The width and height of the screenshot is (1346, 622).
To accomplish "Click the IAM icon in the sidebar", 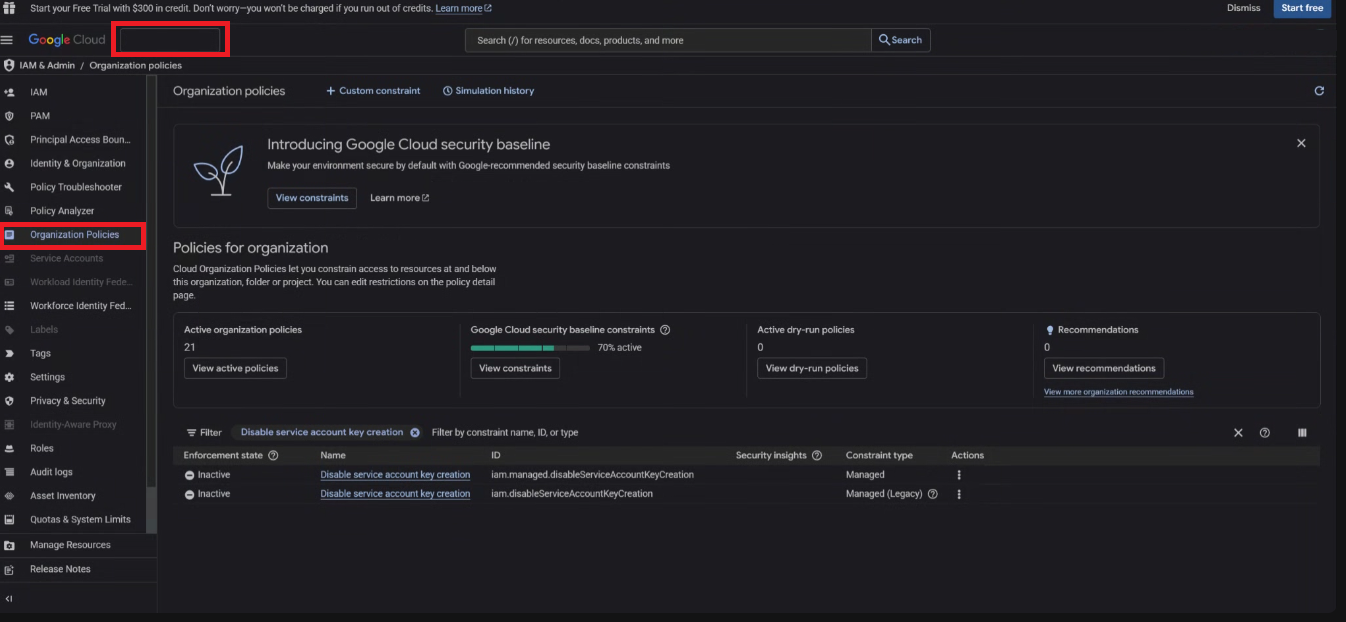I will coord(9,92).
